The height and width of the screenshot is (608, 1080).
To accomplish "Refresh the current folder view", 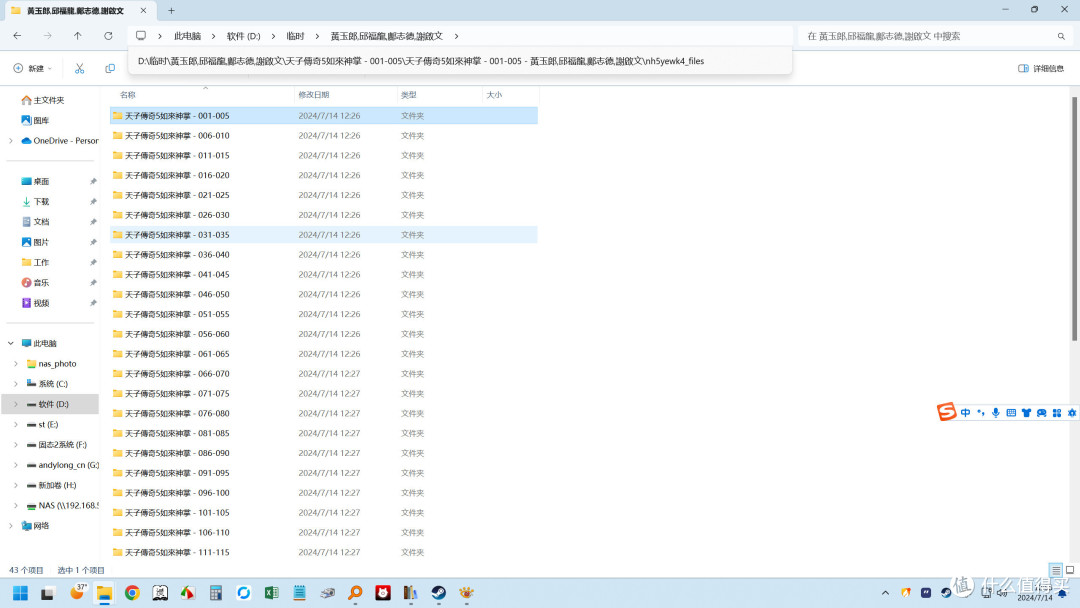I will click(108, 36).
